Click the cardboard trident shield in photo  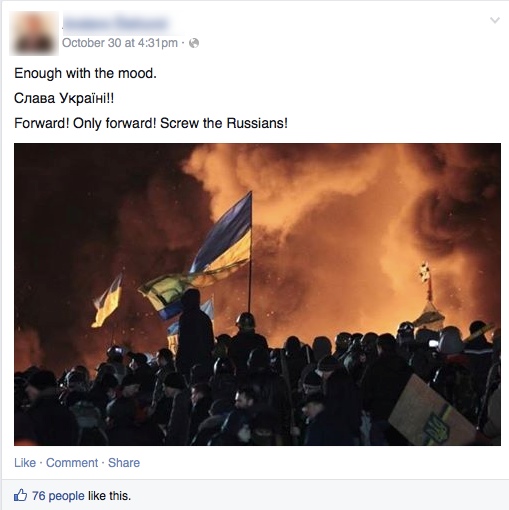[x=432, y=411]
